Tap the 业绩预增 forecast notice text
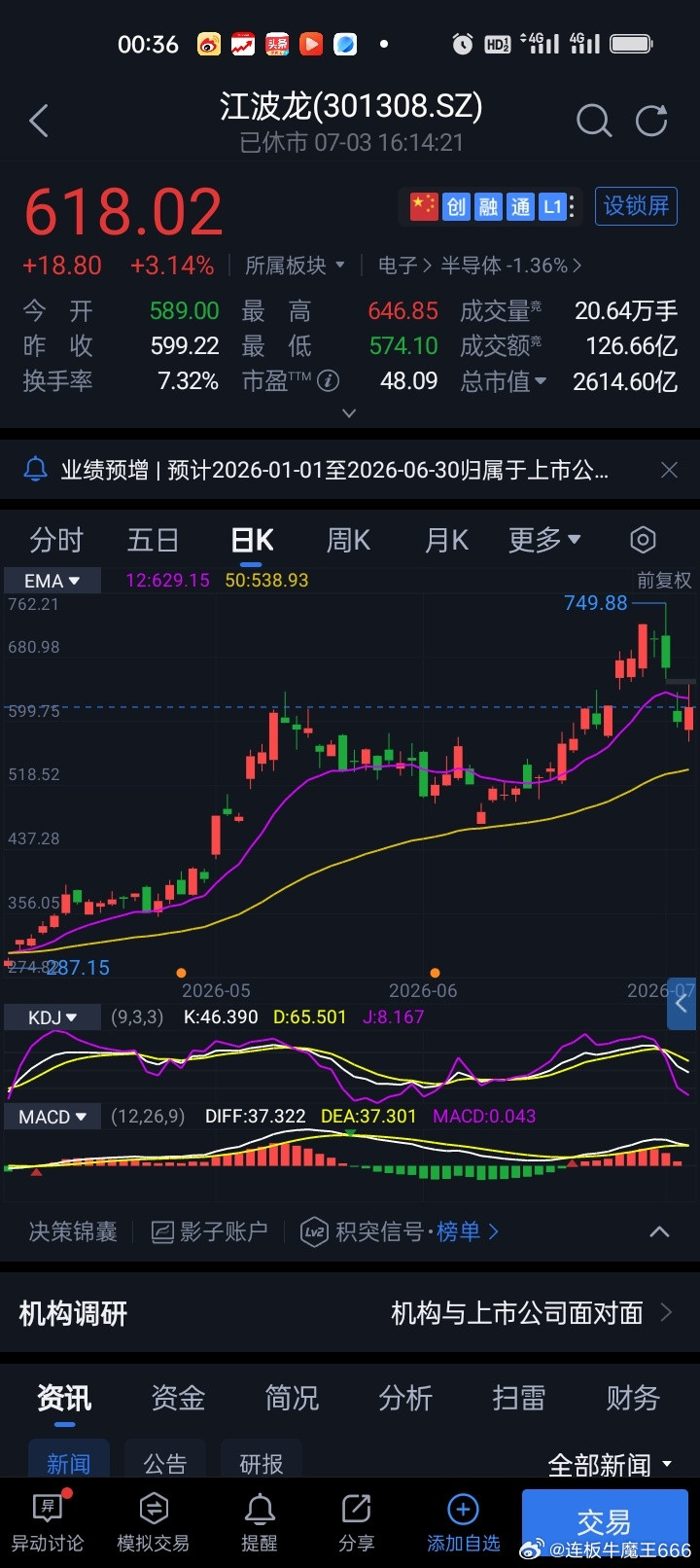The image size is (700, 1568). click(x=334, y=470)
